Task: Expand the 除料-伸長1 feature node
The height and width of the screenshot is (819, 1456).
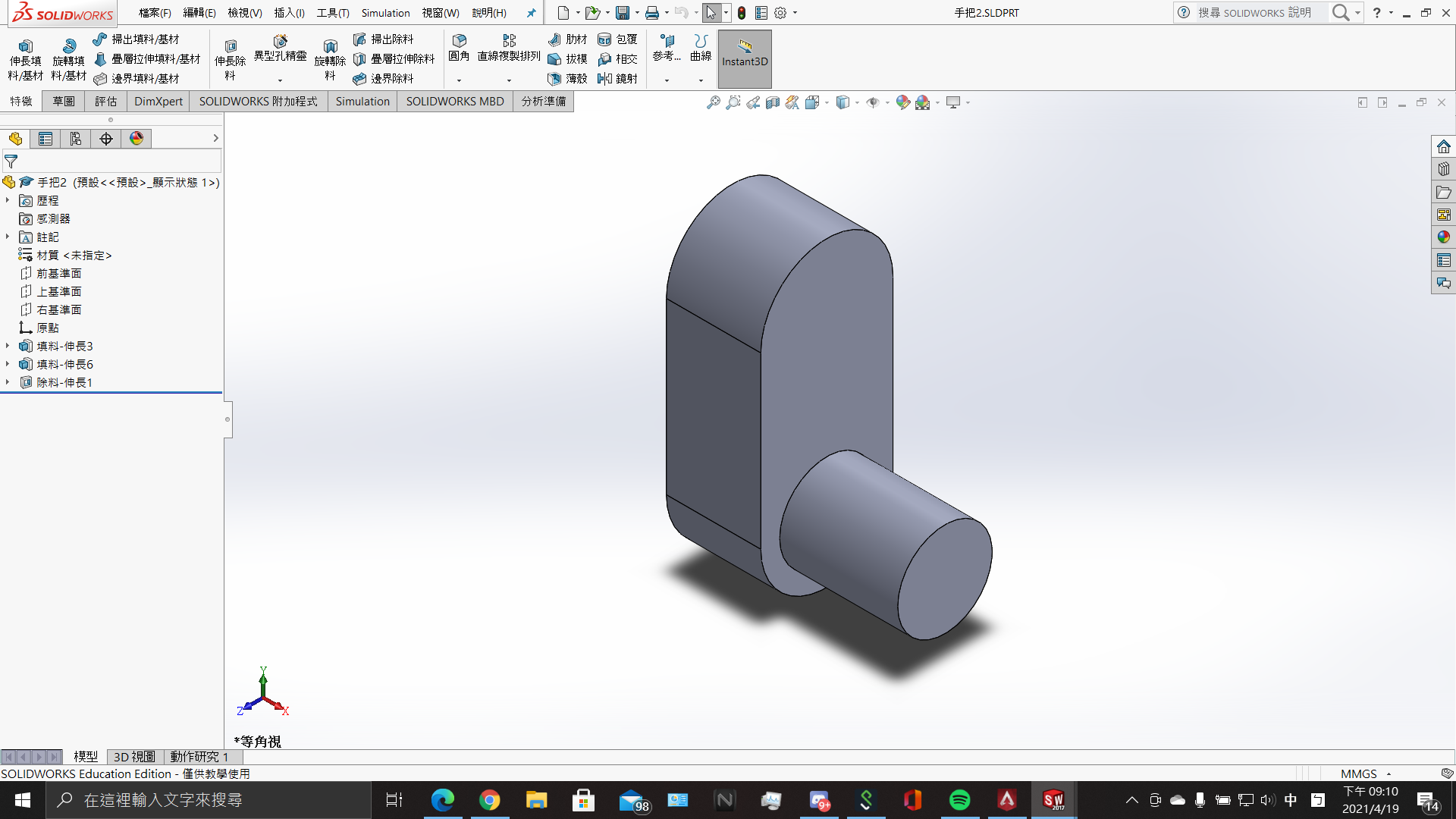Action: click(8, 382)
